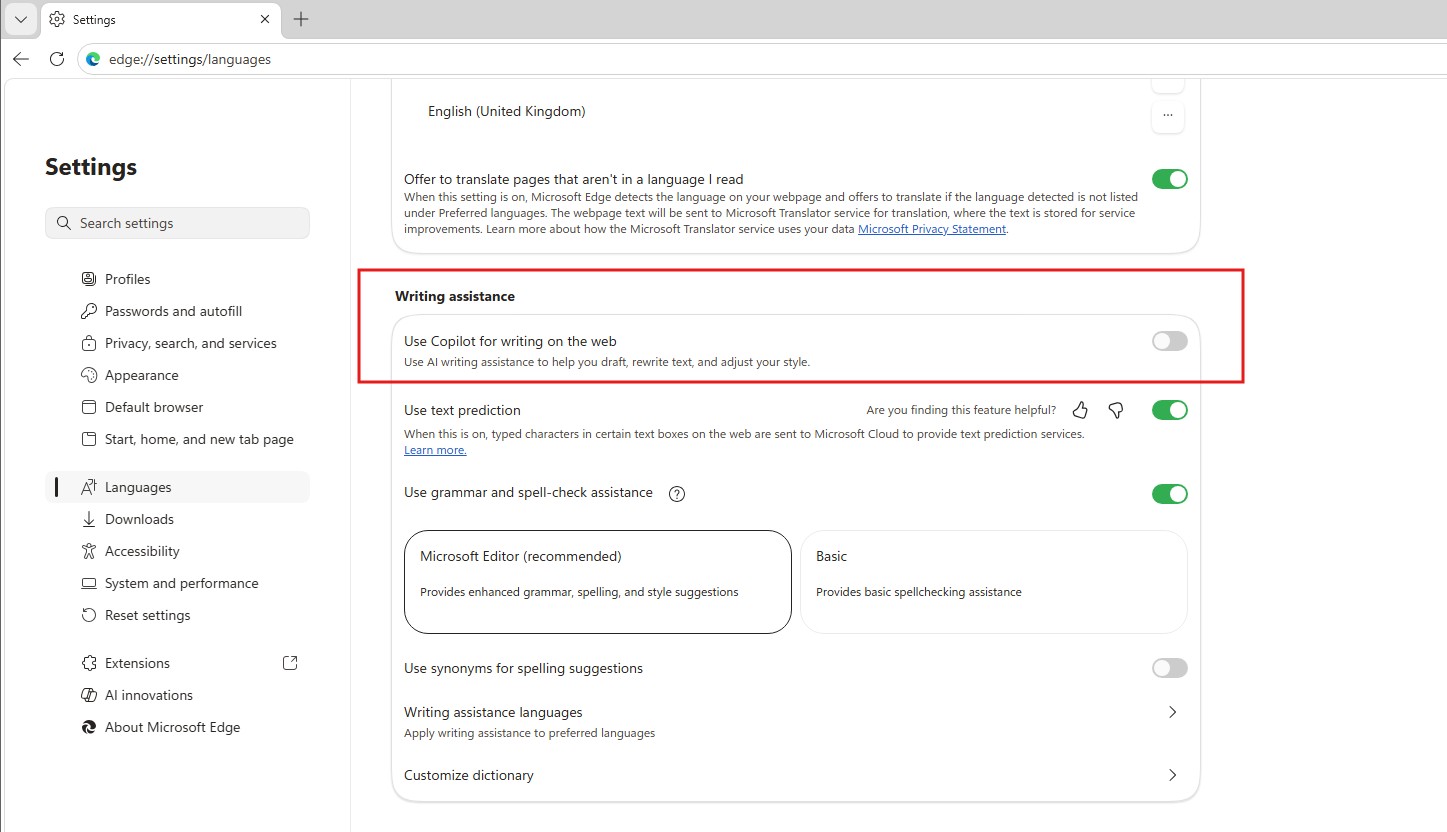Open the Microsoft Privacy Statement link
The width and height of the screenshot is (1447, 832).
tap(931, 228)
